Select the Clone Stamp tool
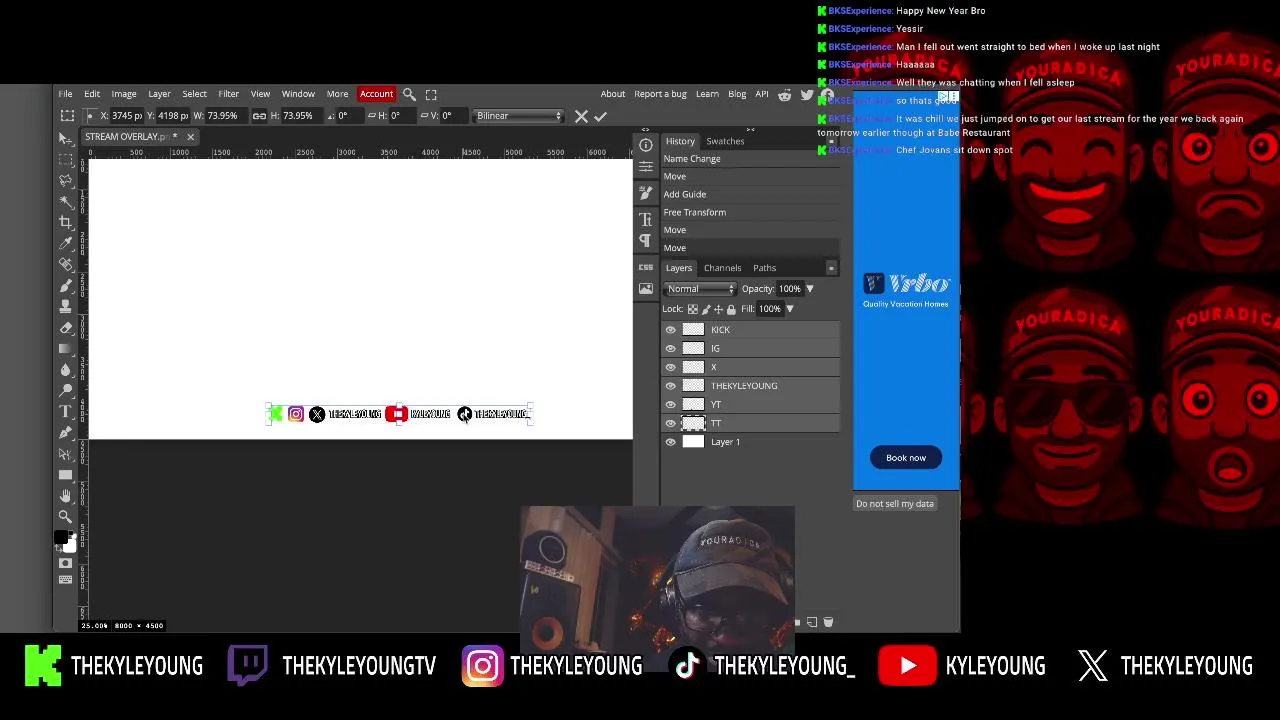1280x720 pixels. pyautogui.click(x=65, y=306)
